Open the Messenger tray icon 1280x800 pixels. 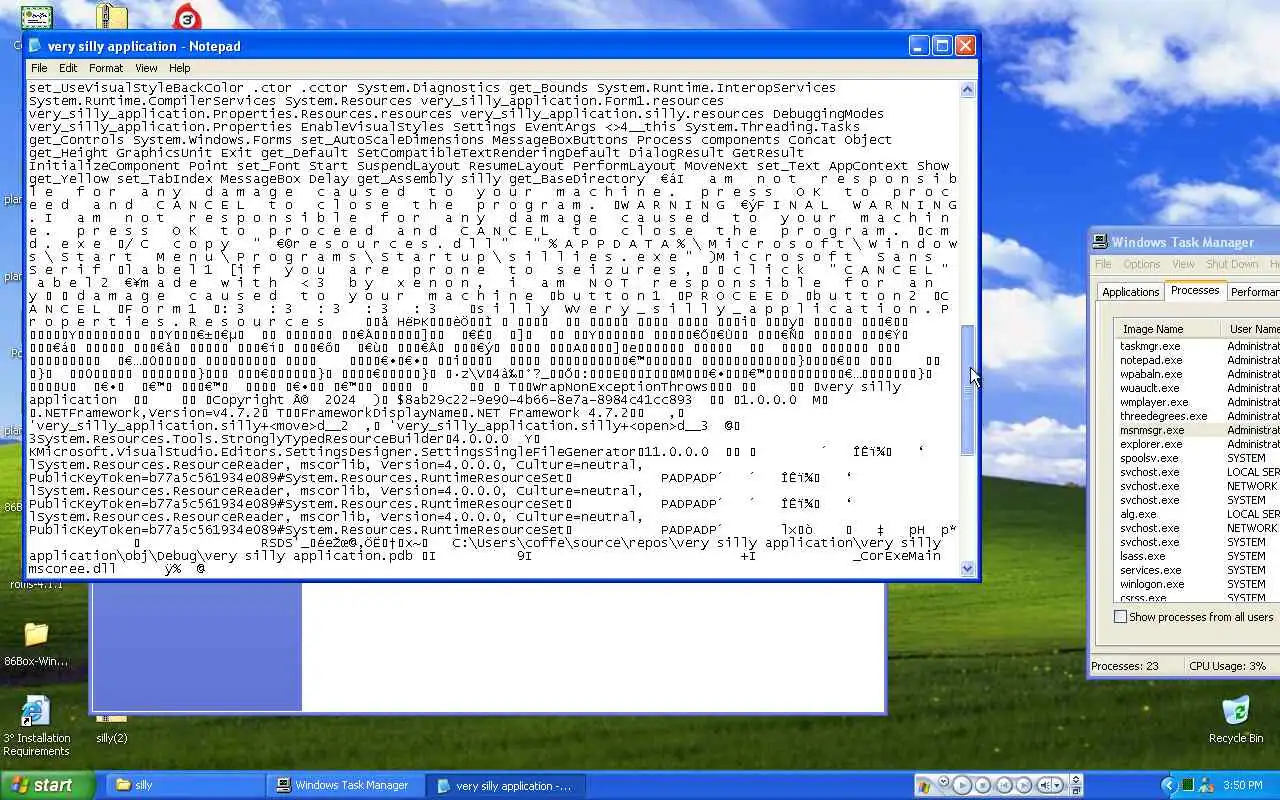[1207, 785]
